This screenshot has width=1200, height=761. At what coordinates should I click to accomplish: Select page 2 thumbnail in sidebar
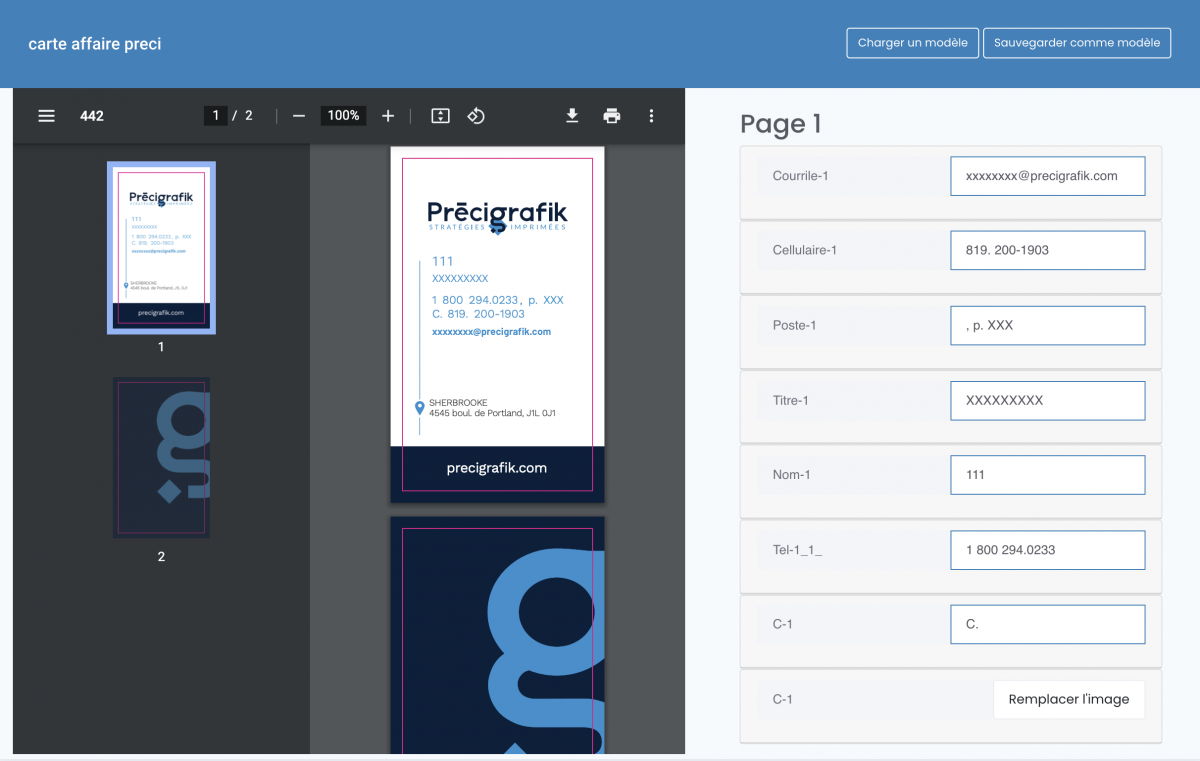[161, 458]
